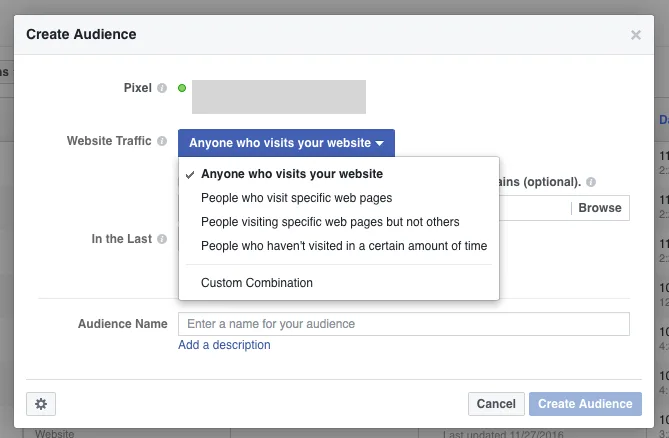Viewport: 669px width, 438px height.
Task: Click the info icon beside In the Last
Action: [x=162, y=240]
